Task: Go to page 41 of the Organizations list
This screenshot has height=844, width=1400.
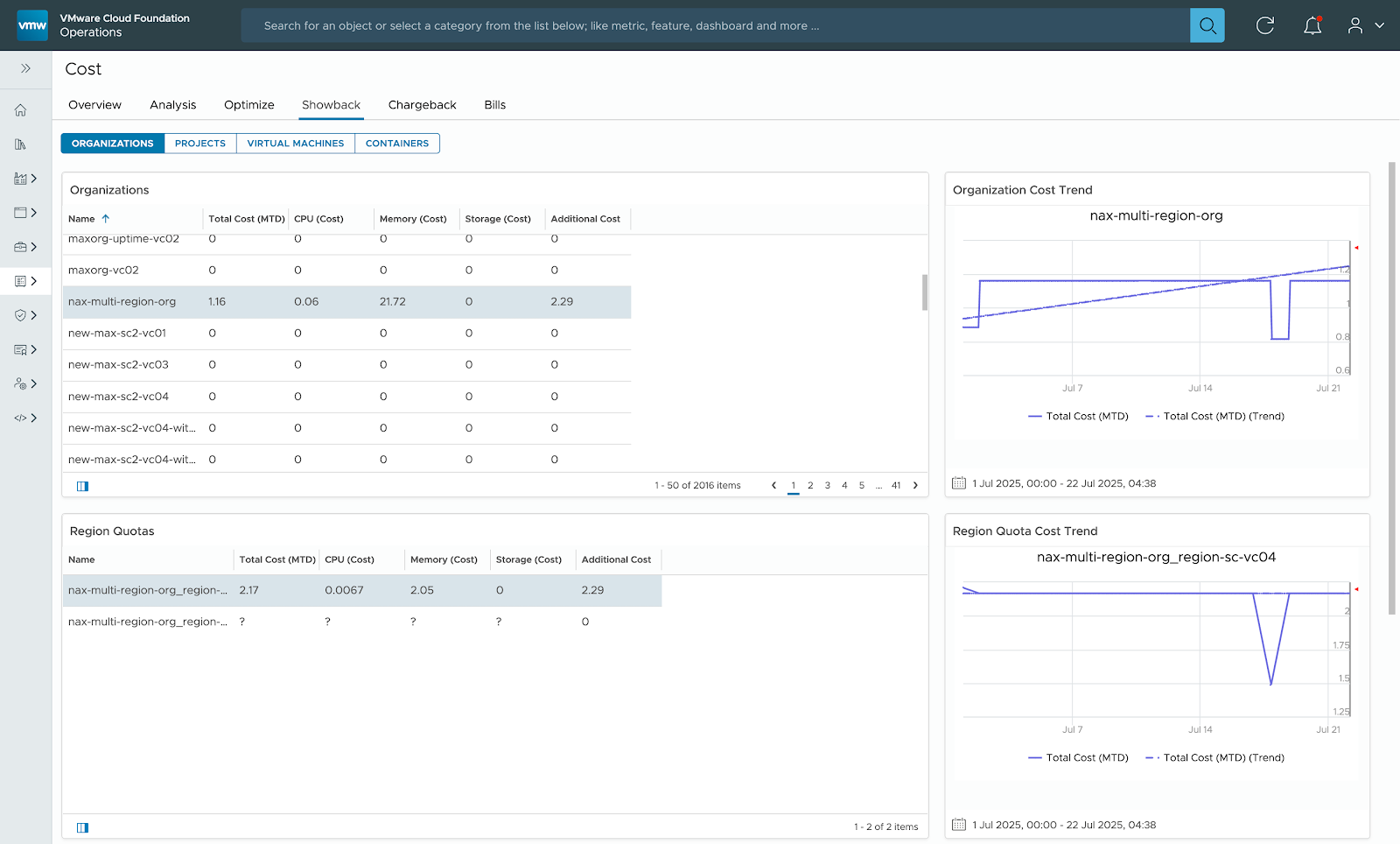Action: (895, 485)
